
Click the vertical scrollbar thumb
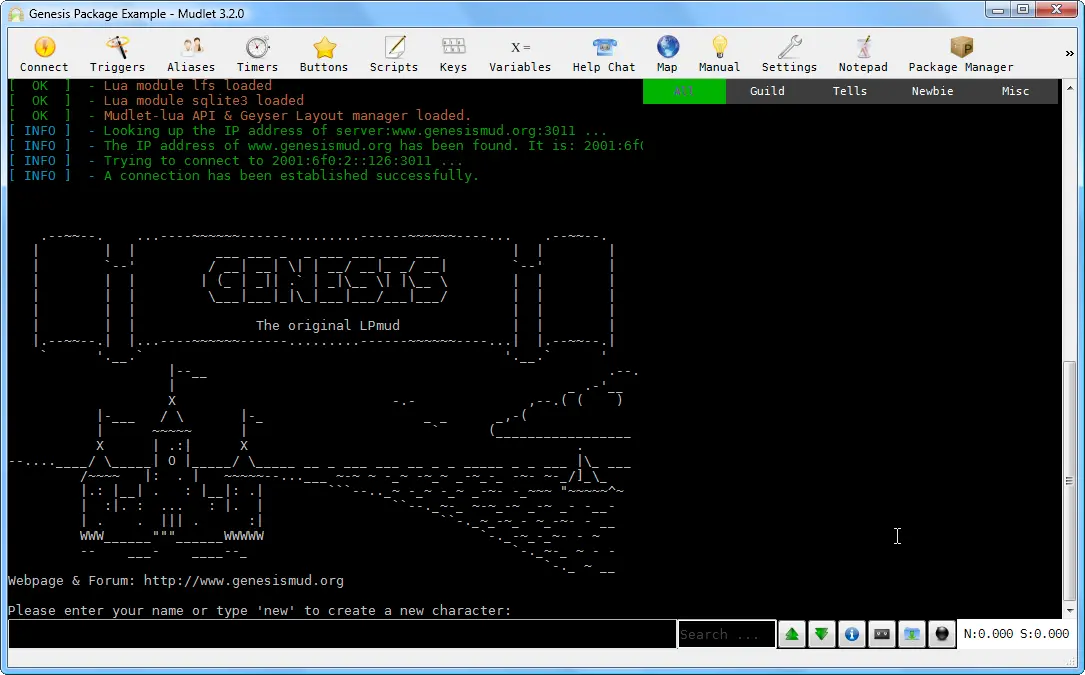pos(1070,480)
